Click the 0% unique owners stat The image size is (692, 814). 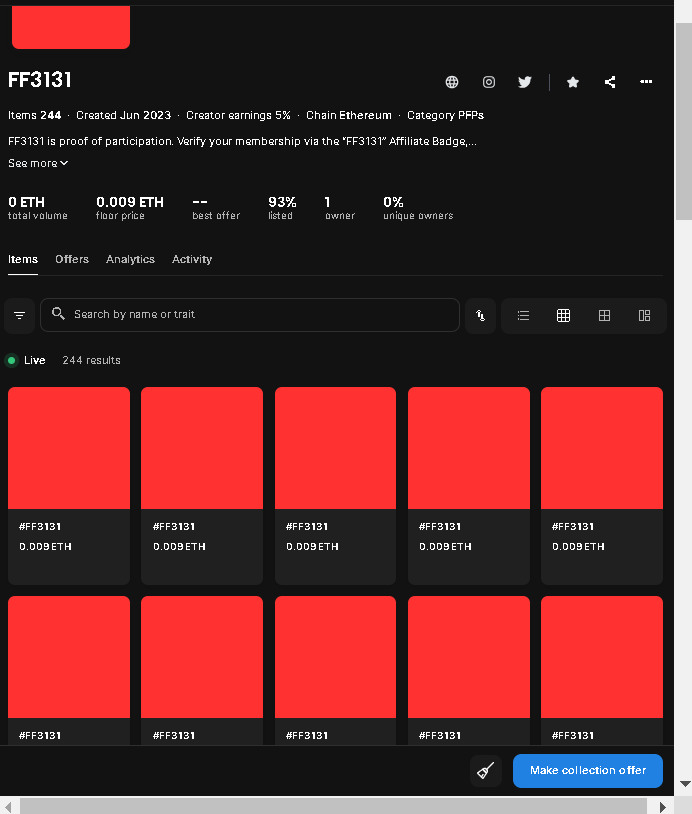coord(418,208)
